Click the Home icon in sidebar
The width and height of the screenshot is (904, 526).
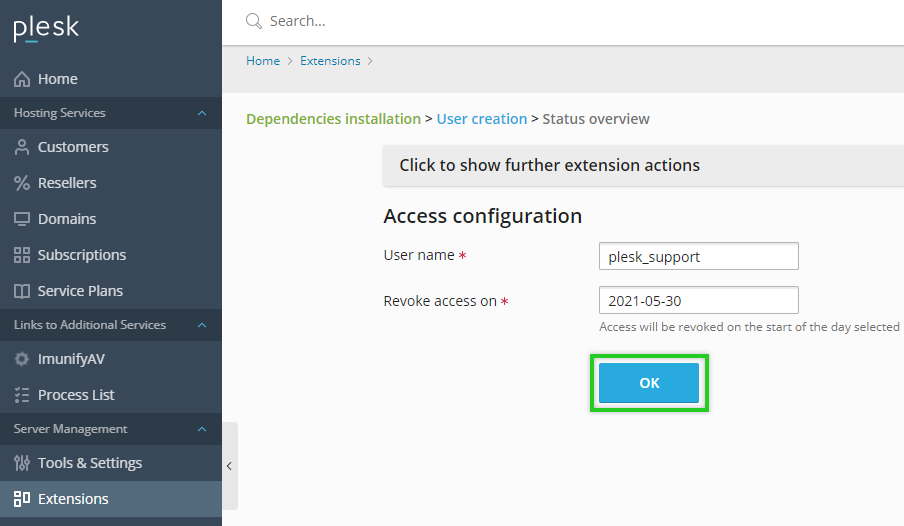(22, 79)
